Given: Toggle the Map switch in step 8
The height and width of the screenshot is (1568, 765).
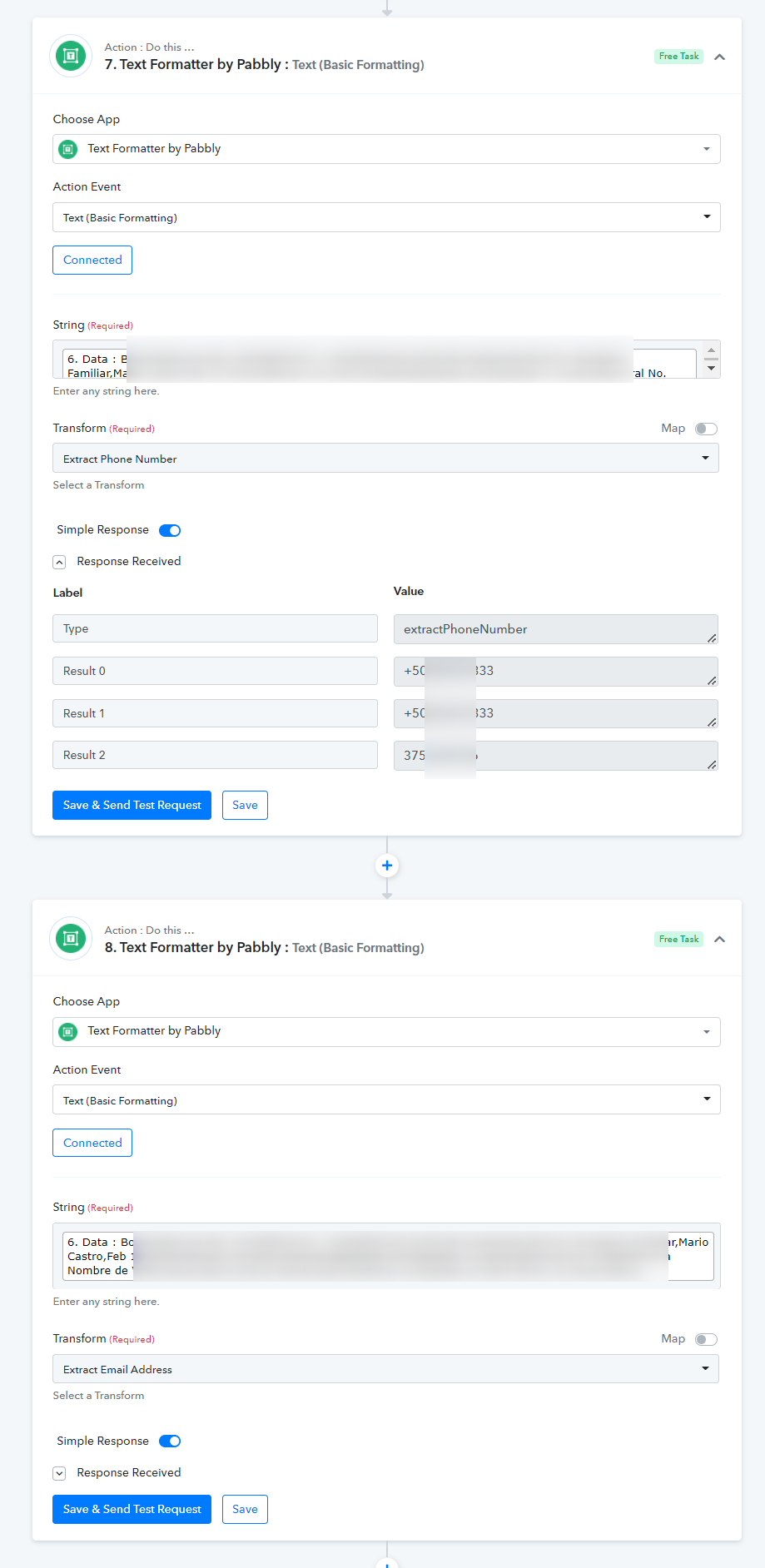Looking at the screenshot, I should click(x=706, y=1339).
